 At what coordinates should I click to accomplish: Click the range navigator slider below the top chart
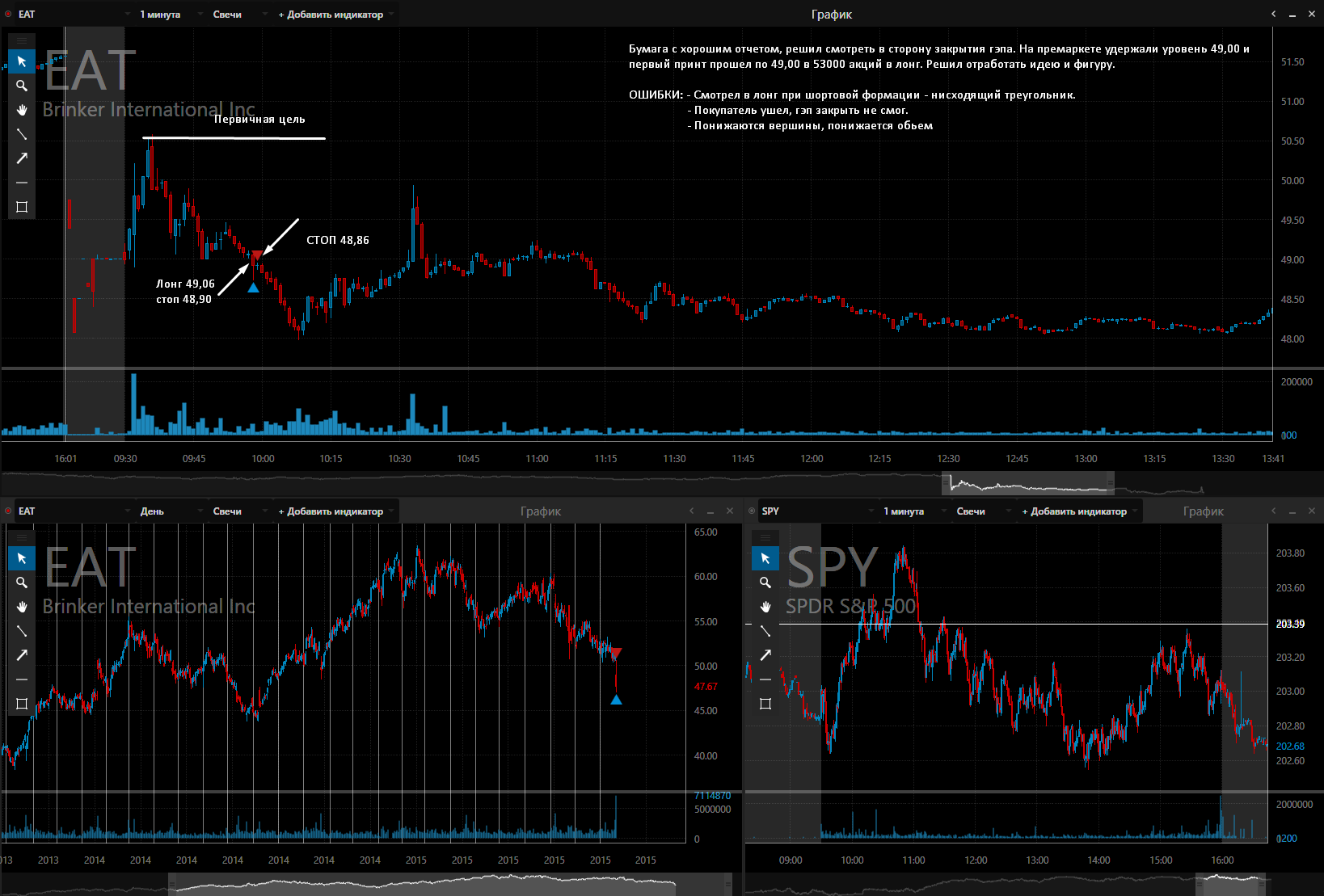click(x=1028, y=484)
